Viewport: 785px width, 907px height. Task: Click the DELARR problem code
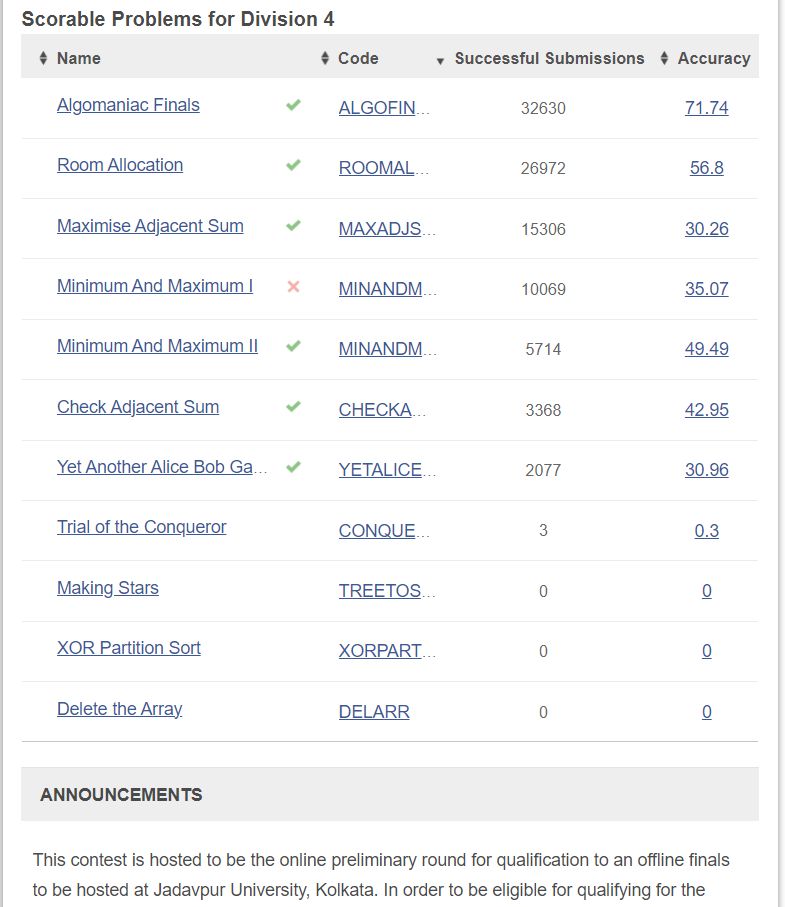click(x=374, y=712)
